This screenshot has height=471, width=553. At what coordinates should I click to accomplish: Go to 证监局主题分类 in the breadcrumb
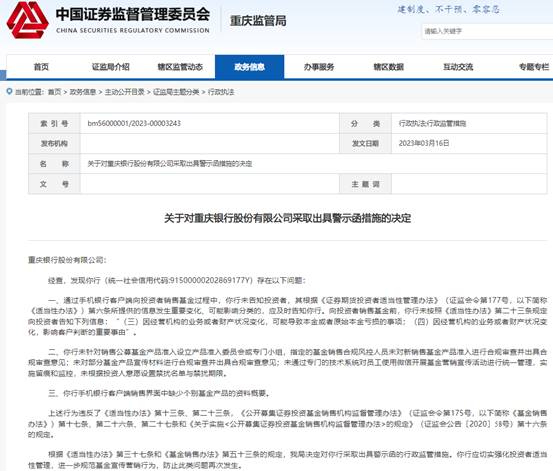point(176,92)
